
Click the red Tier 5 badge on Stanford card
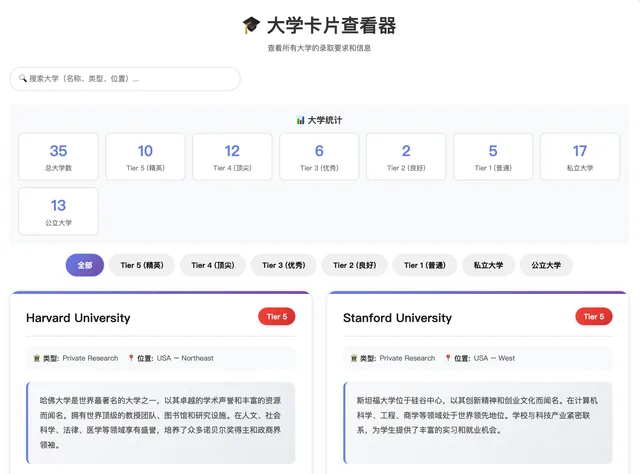594,316
